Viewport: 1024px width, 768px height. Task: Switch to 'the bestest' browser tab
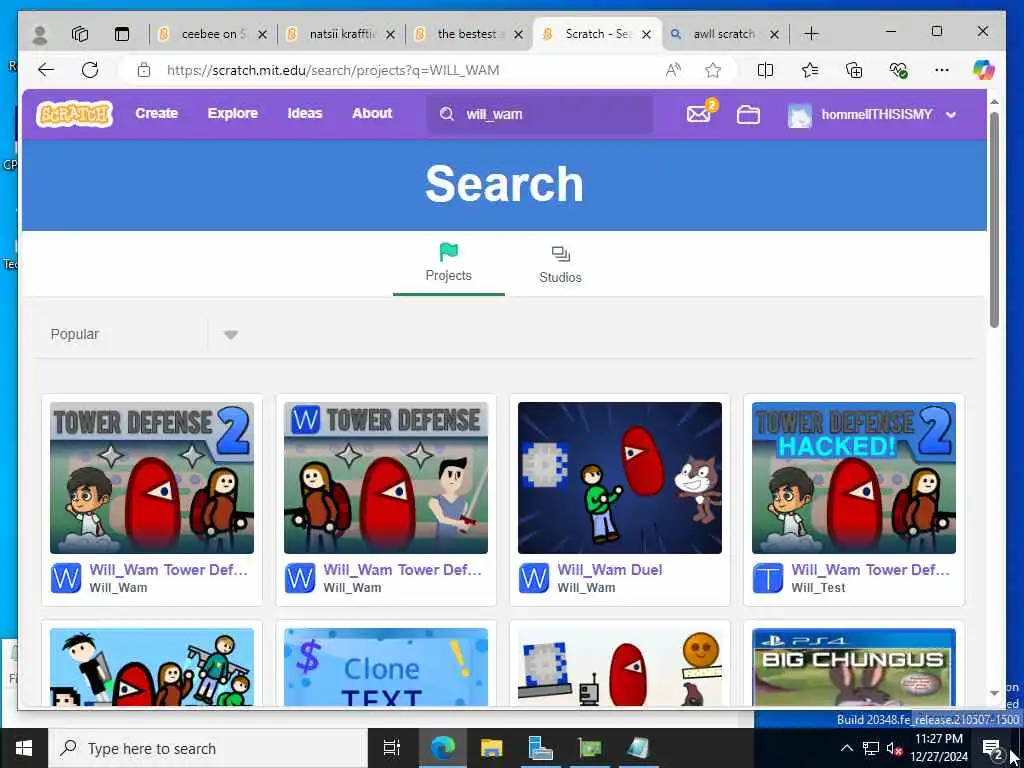(467, 34)
